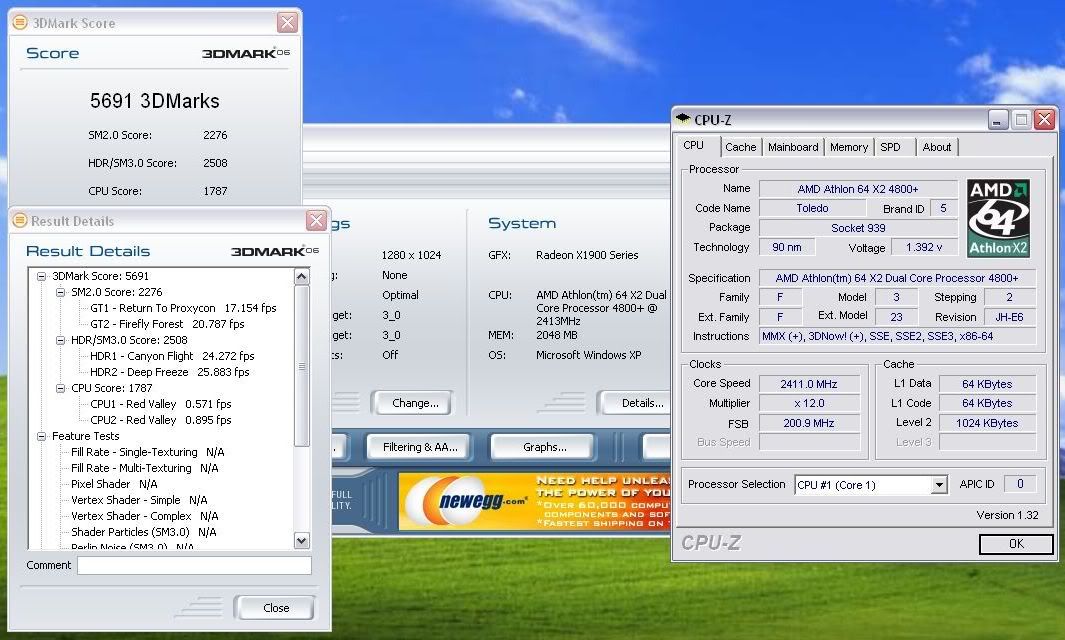The height and width of the screenshot is (640, 1065).
Task: Select GT2 - Firefly Forest result
Action: (167, 324)
